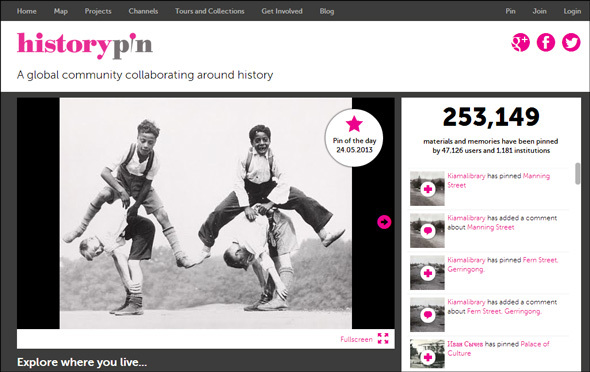The height and width of the screenshot is (372, 590).
Task: Follow the Palace of Culture link
Action: point(498,349)
